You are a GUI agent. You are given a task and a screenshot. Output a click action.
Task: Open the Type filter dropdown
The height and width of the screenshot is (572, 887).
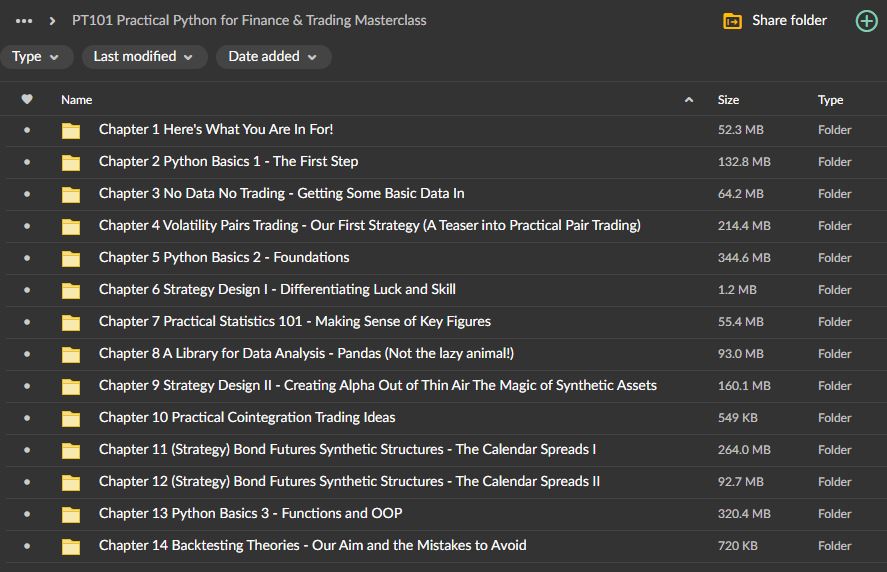pyautogui.click(x=36, y=57)
